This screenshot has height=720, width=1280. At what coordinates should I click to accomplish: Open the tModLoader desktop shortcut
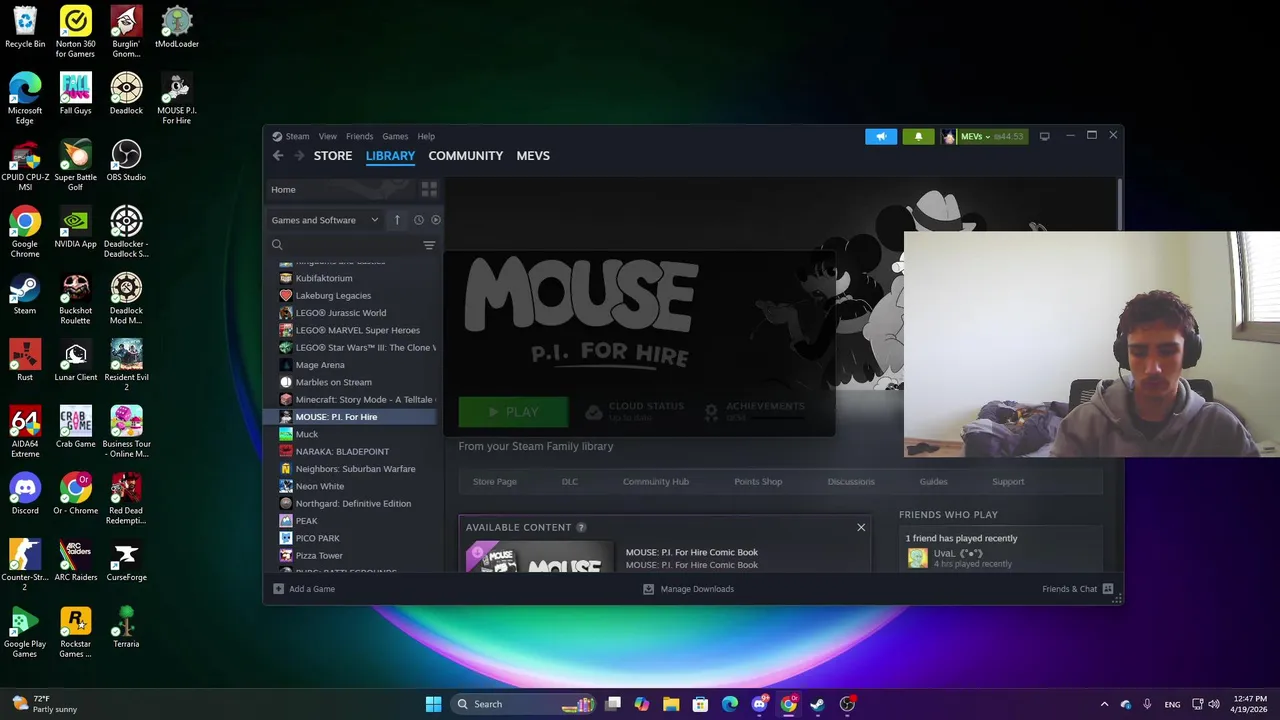tap(177, 27)
